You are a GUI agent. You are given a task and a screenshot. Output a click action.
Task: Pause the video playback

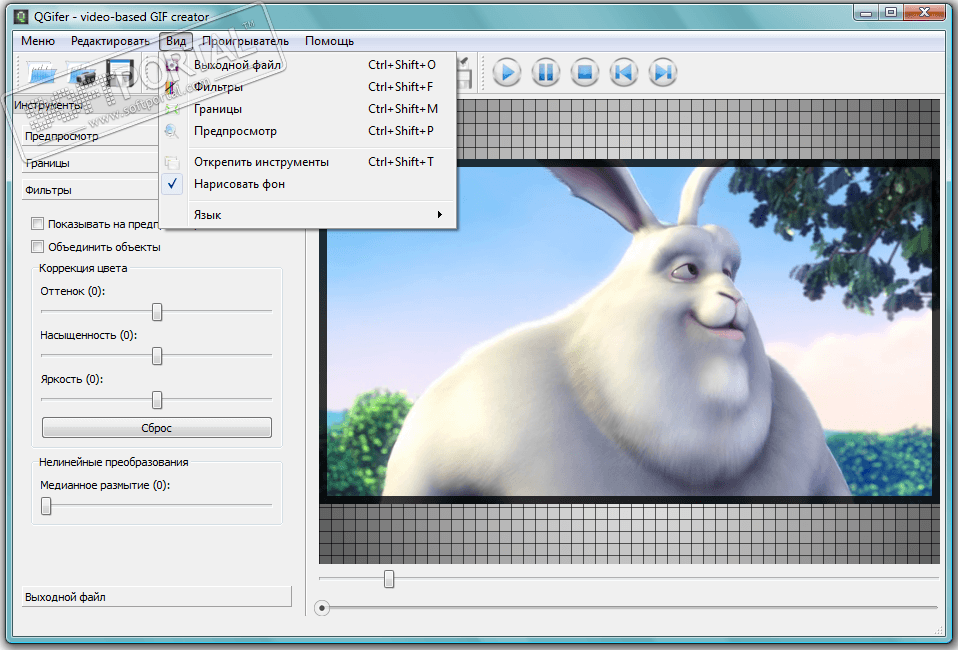546,72
